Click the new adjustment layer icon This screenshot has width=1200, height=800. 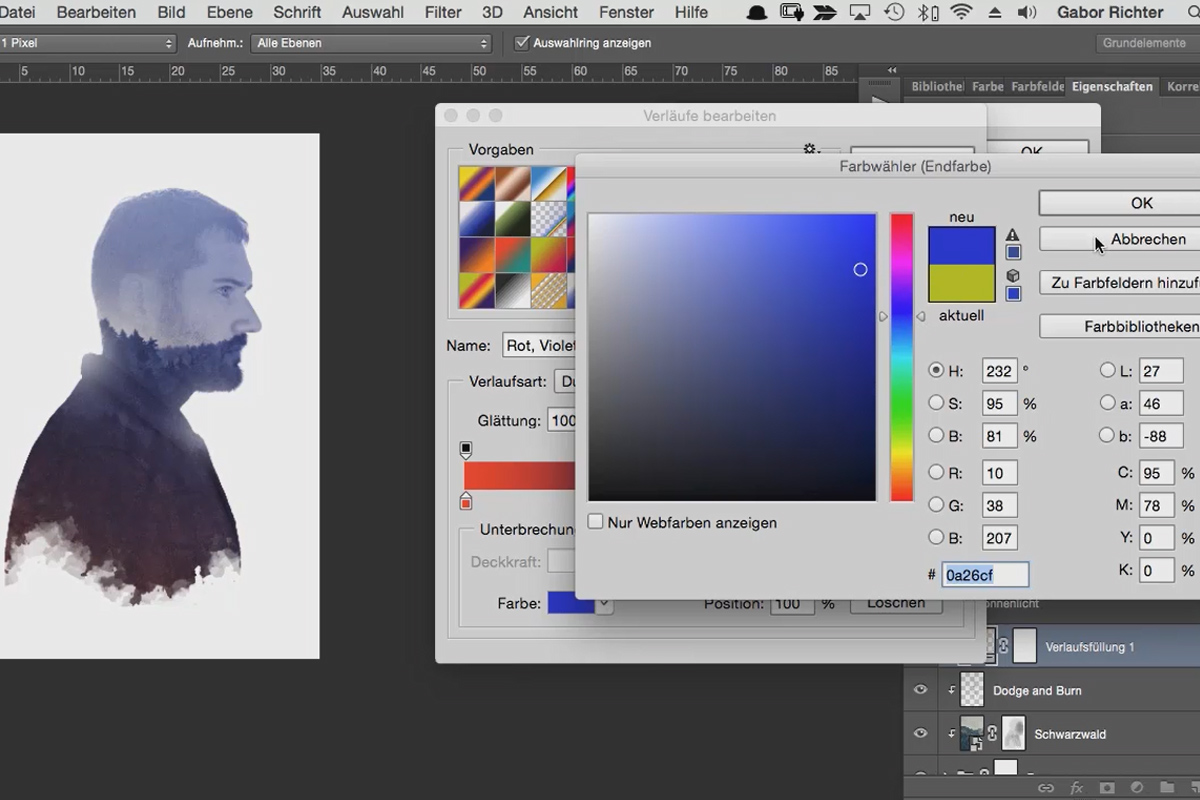point(1137,788)
